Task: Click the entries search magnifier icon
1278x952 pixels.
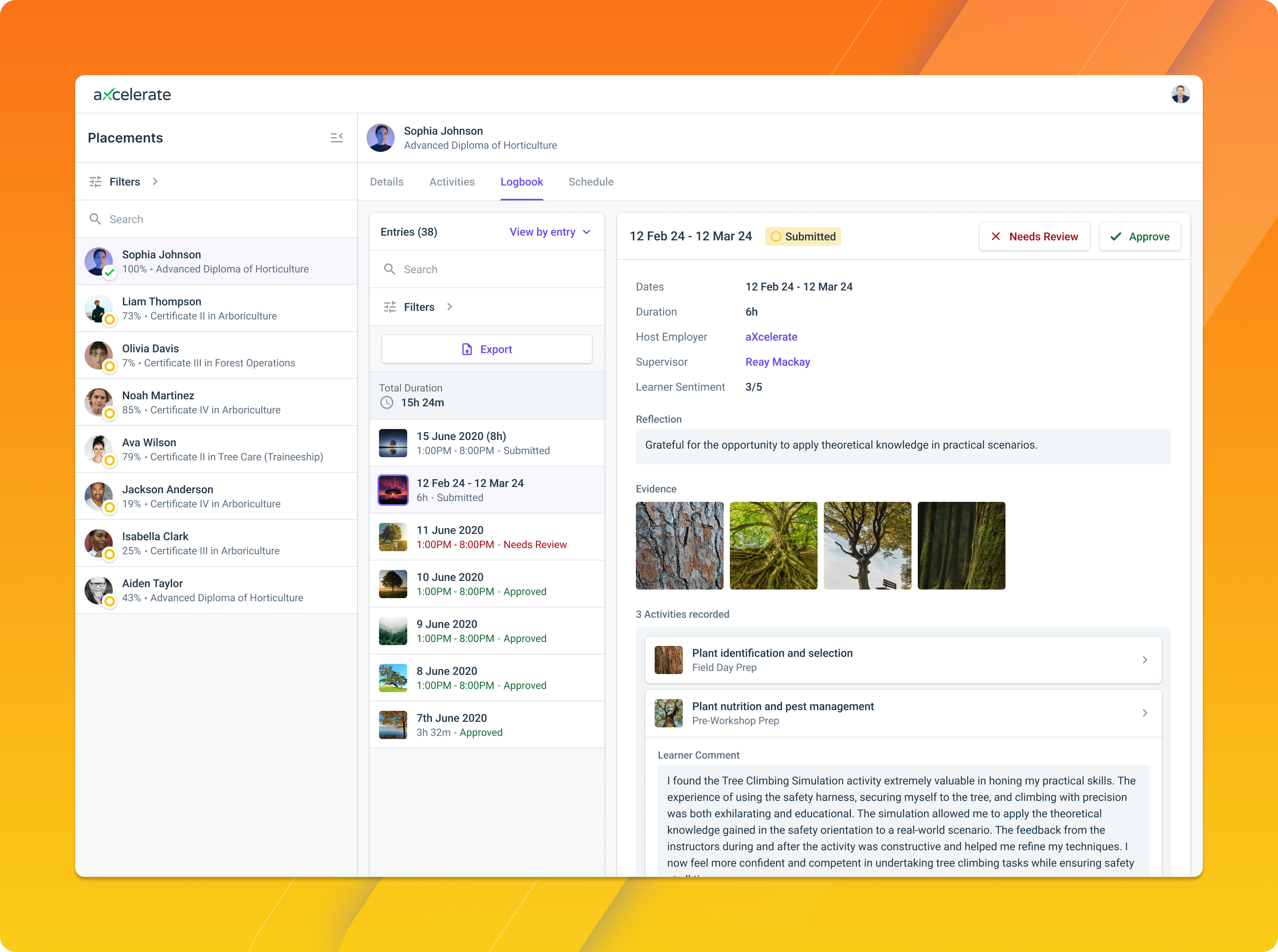Action: coord(390,269)
